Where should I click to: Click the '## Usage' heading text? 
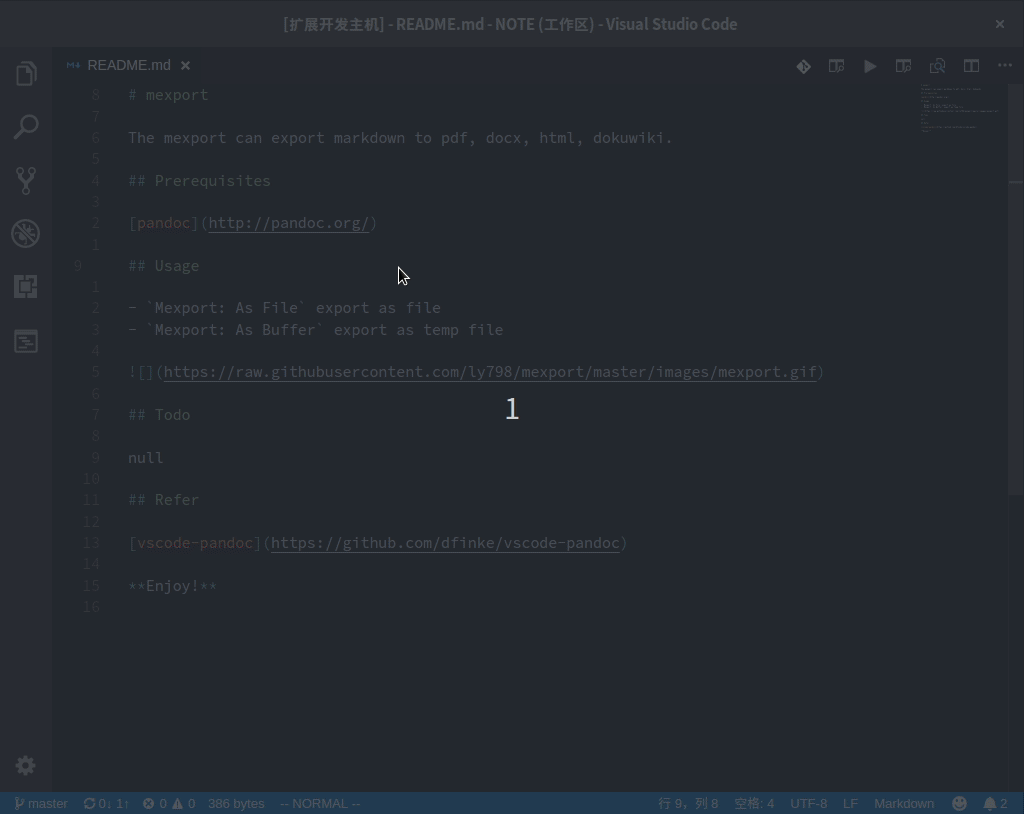coord(163,266)
